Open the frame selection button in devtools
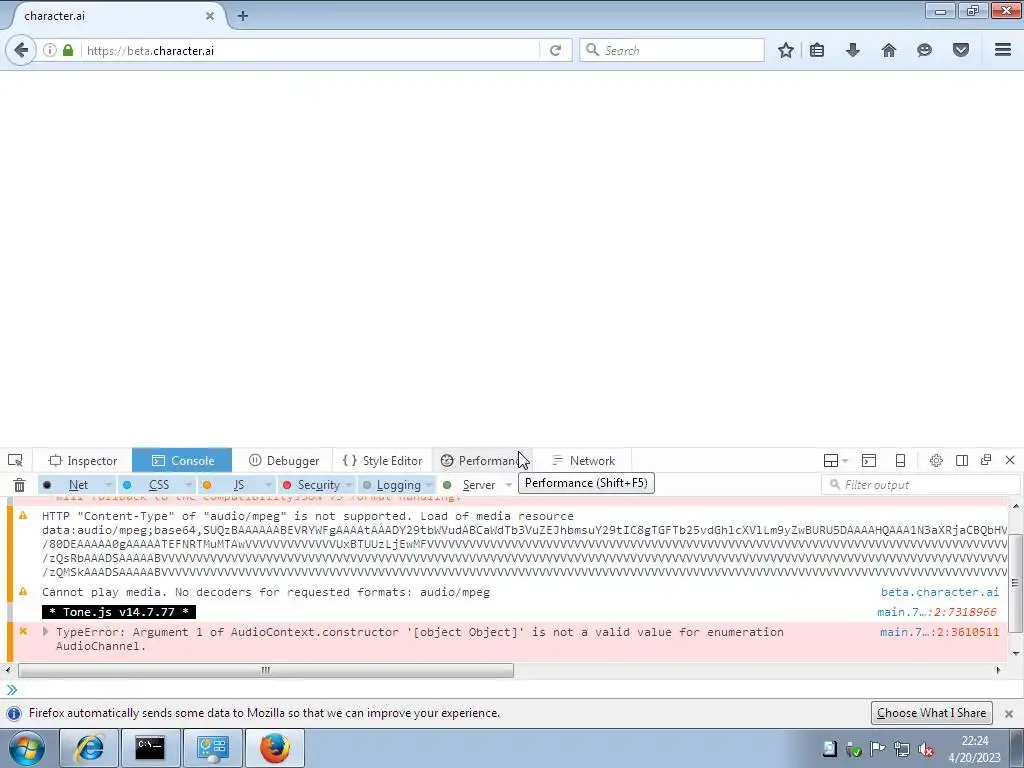 click(x=835, y=460)
